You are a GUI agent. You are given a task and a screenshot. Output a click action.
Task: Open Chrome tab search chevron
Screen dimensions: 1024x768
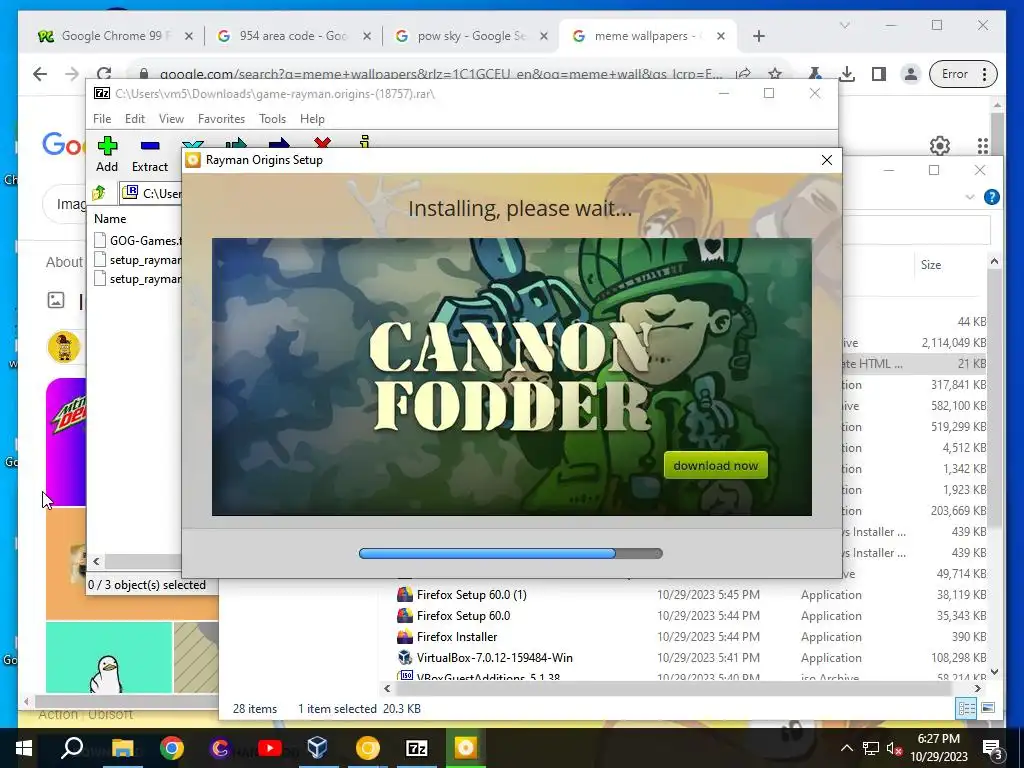tap(844, 25)
